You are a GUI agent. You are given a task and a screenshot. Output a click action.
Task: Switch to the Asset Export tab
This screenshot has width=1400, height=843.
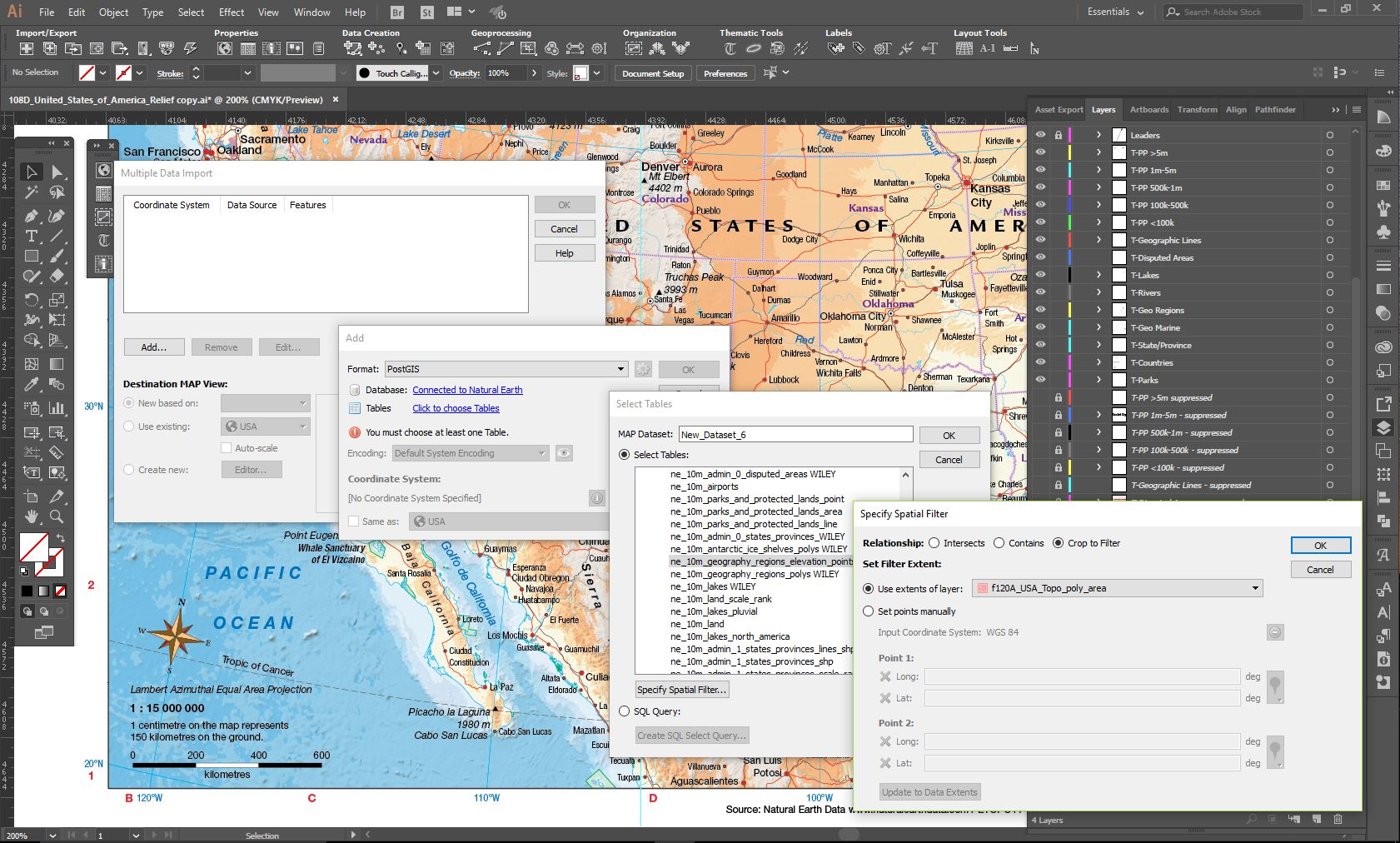(x=1059, y=109)
